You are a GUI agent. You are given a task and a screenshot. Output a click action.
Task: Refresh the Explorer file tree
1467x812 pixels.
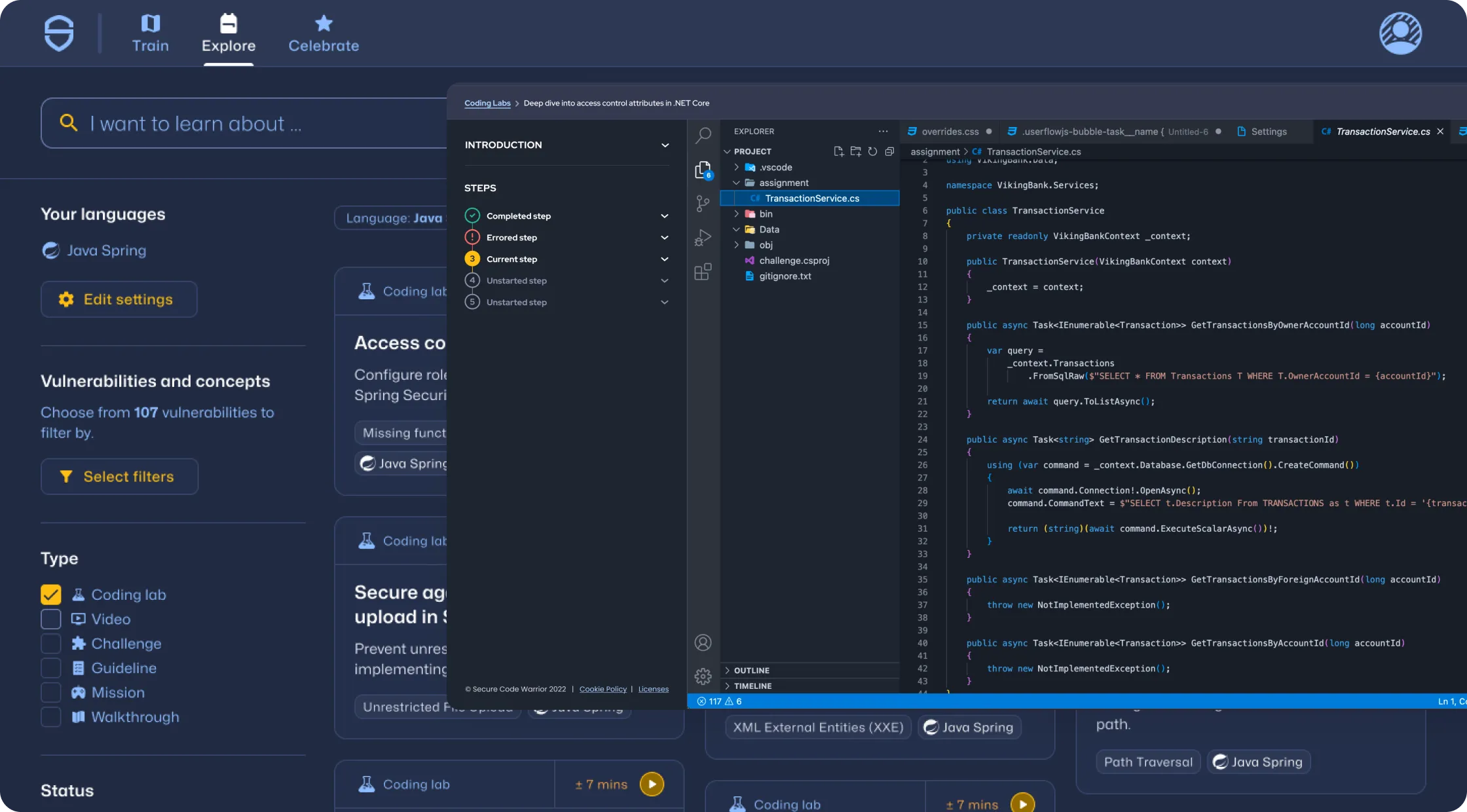[872, 151]
